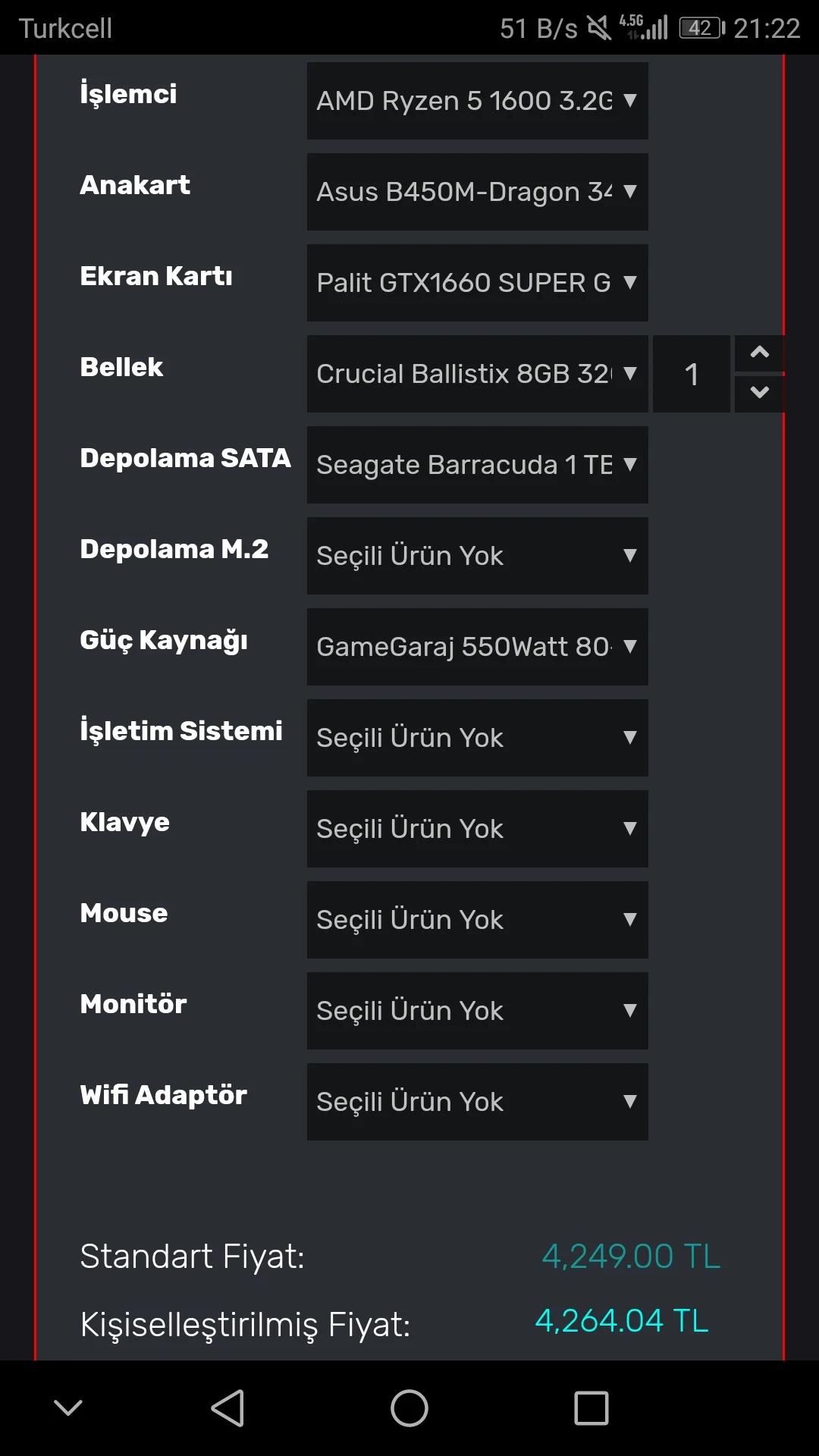Expand the Klavye product dropdown
819x1456 pixels.
pyautogui.click(x=477, y=829)
